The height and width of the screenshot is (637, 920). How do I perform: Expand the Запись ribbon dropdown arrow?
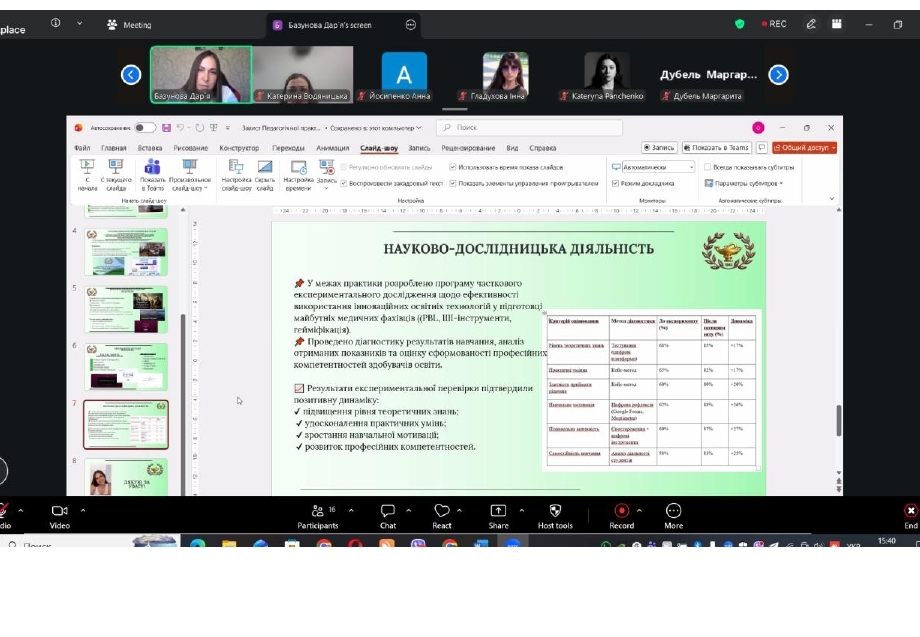[x=326, y=188]
